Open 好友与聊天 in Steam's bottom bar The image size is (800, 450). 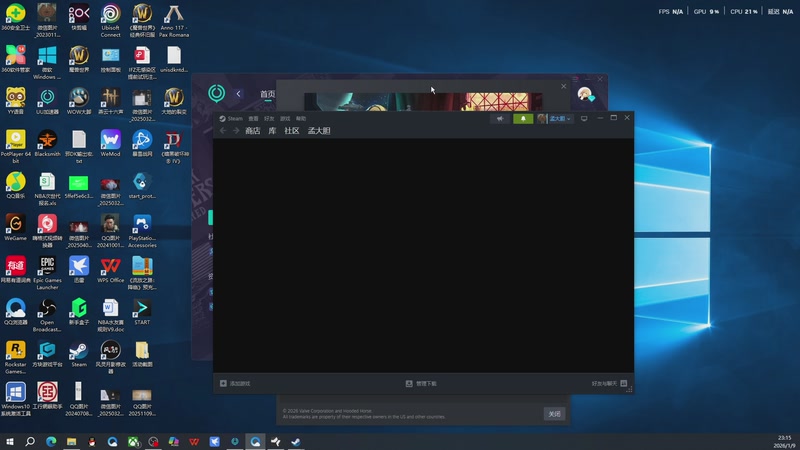(609, 383)
